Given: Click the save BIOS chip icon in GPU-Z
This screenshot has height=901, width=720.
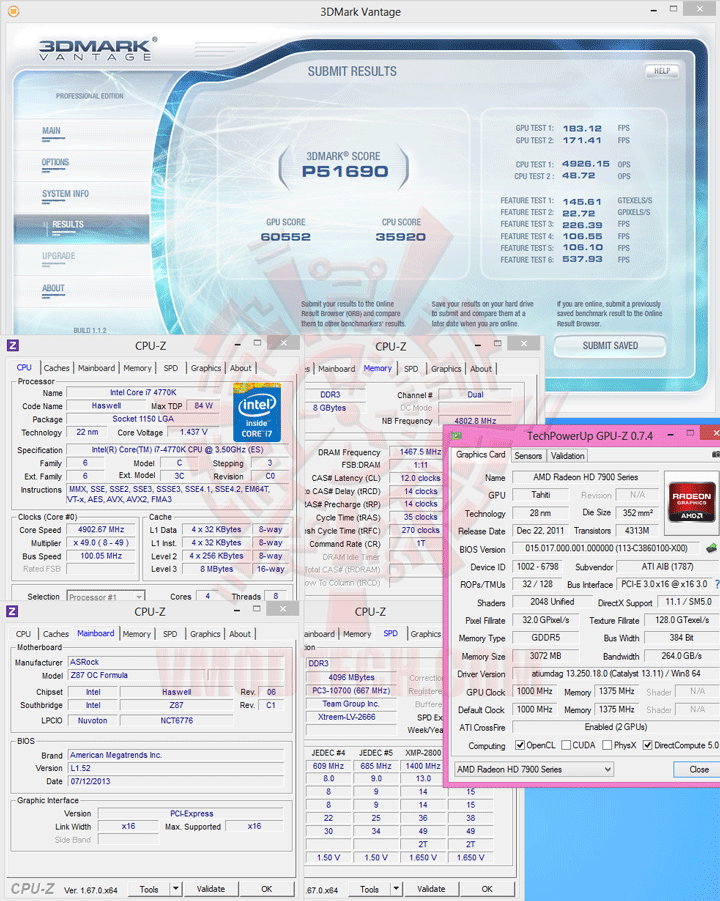Looking at the screenshot, I should tap(711, 548).
